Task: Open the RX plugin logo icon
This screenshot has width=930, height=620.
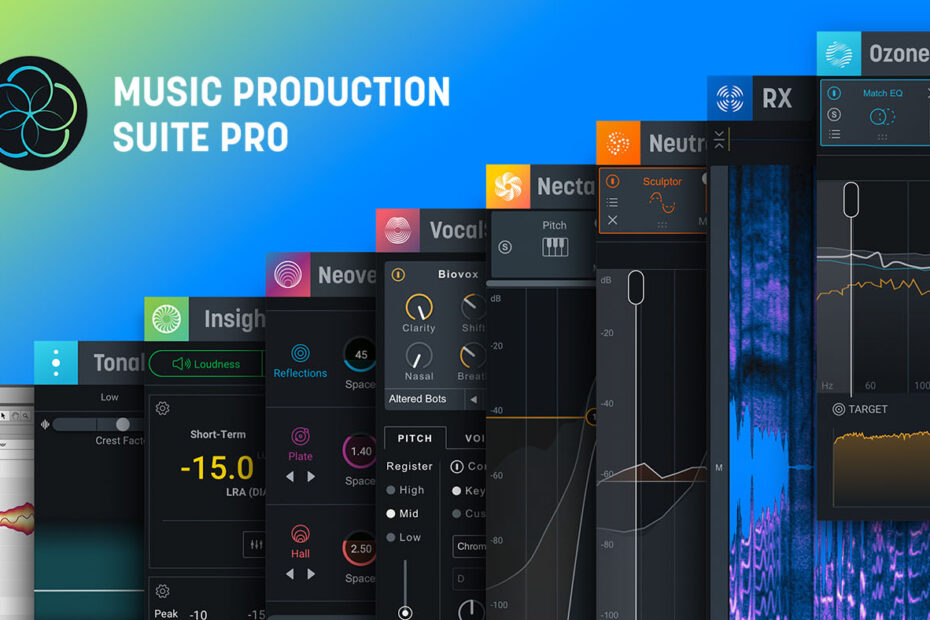Action: click(x=729, y=98)
